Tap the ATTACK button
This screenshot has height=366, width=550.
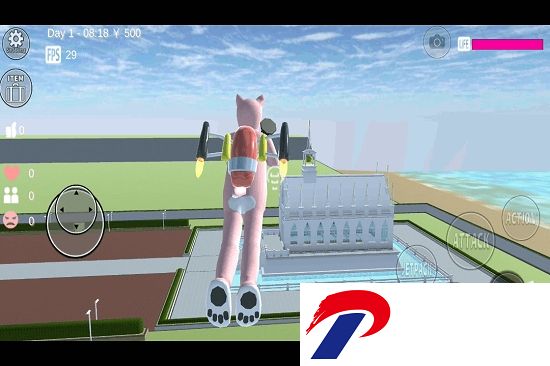pyautogui.click(x=471, y=241)
